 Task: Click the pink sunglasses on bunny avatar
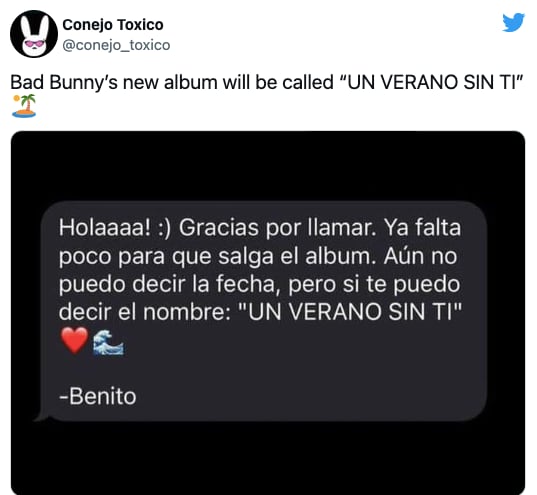pos(34,45)
